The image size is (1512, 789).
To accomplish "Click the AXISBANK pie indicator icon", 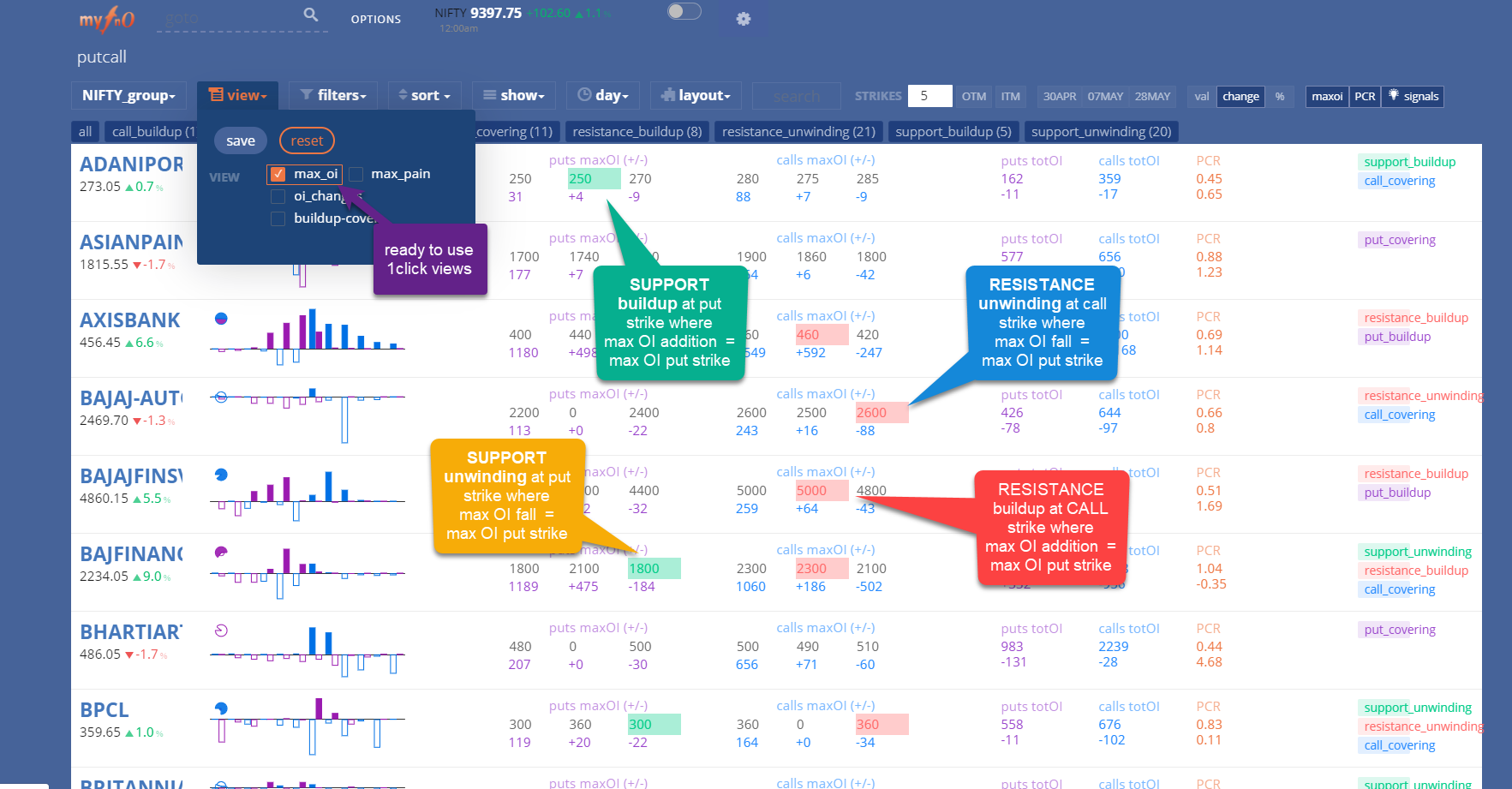I will pyautogui.click(x=221, y=319).
